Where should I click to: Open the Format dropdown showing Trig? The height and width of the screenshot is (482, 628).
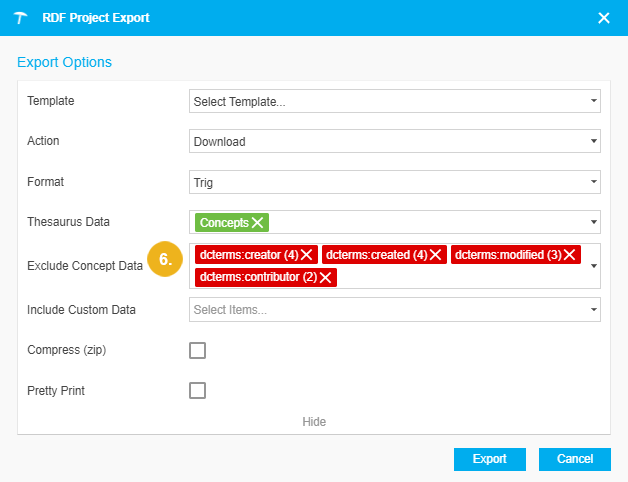[394, 182]
